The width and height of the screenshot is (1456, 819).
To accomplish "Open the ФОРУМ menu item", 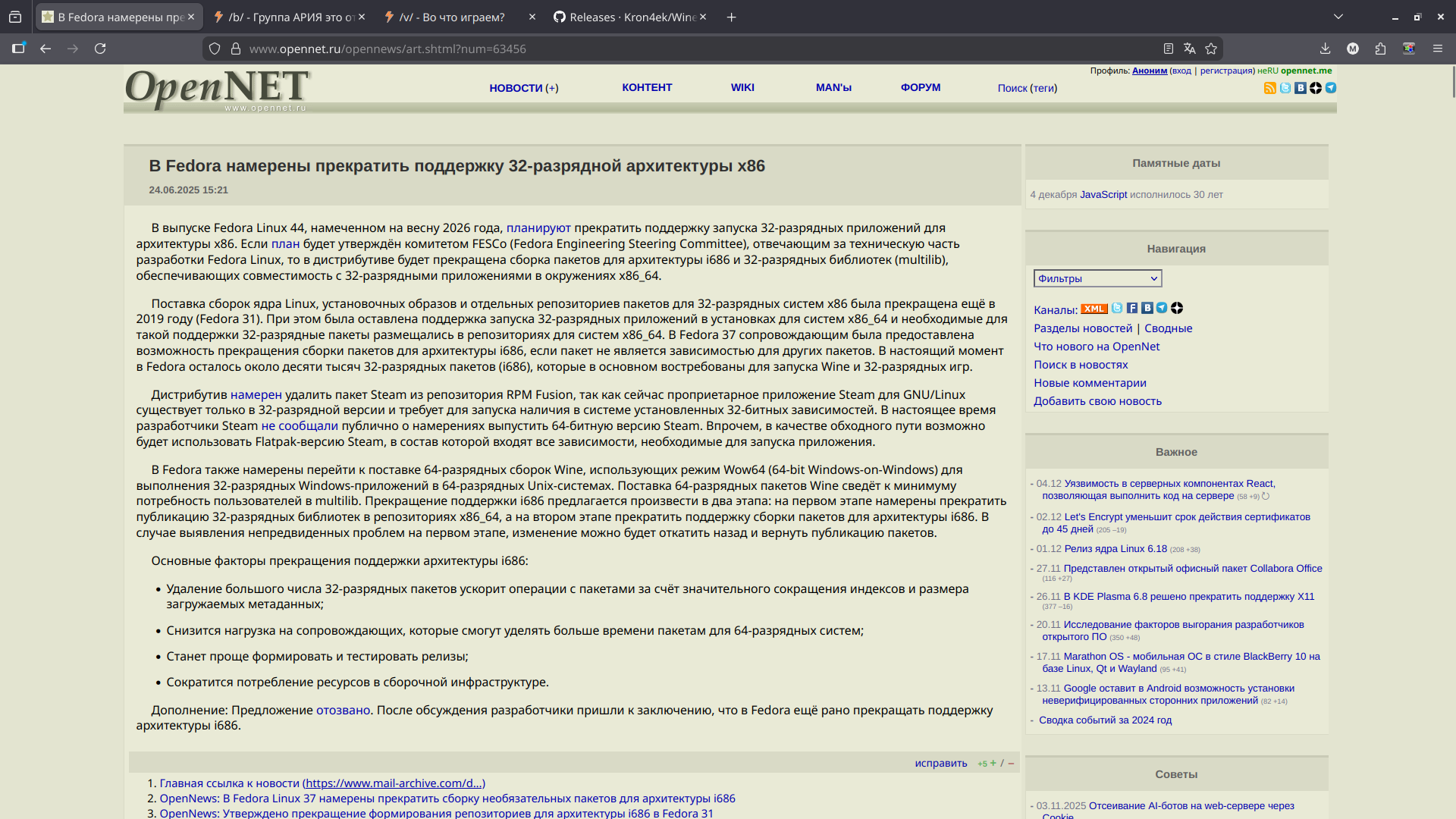I will click(920, 87).
